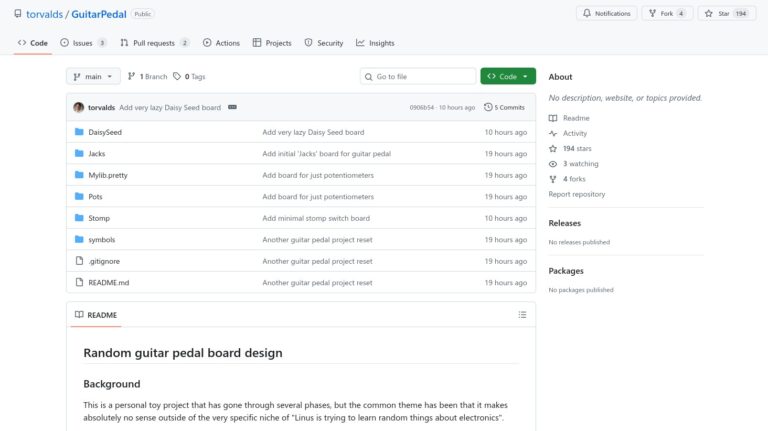The width and height of the screenshot is (768, 431).
Task: Click the Pots folder icon
Action: (x=79, y=196)
